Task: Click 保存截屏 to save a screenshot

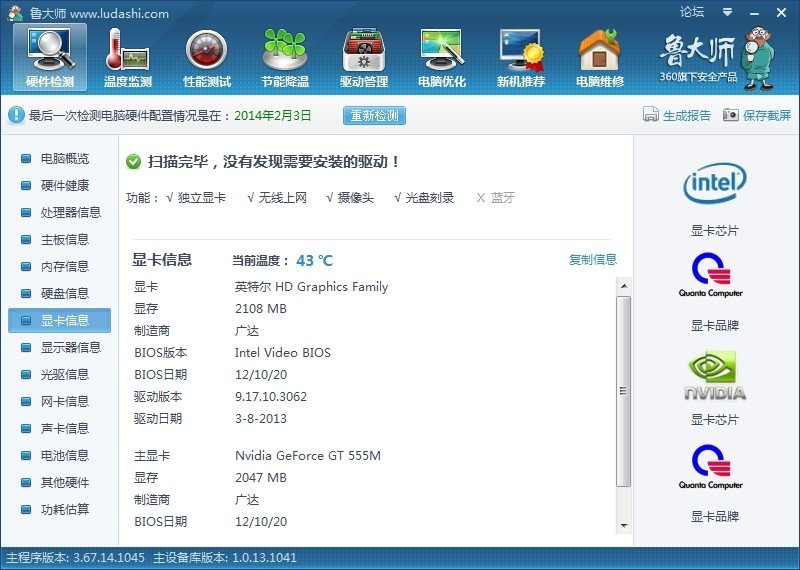Action: tap(757, 115)
